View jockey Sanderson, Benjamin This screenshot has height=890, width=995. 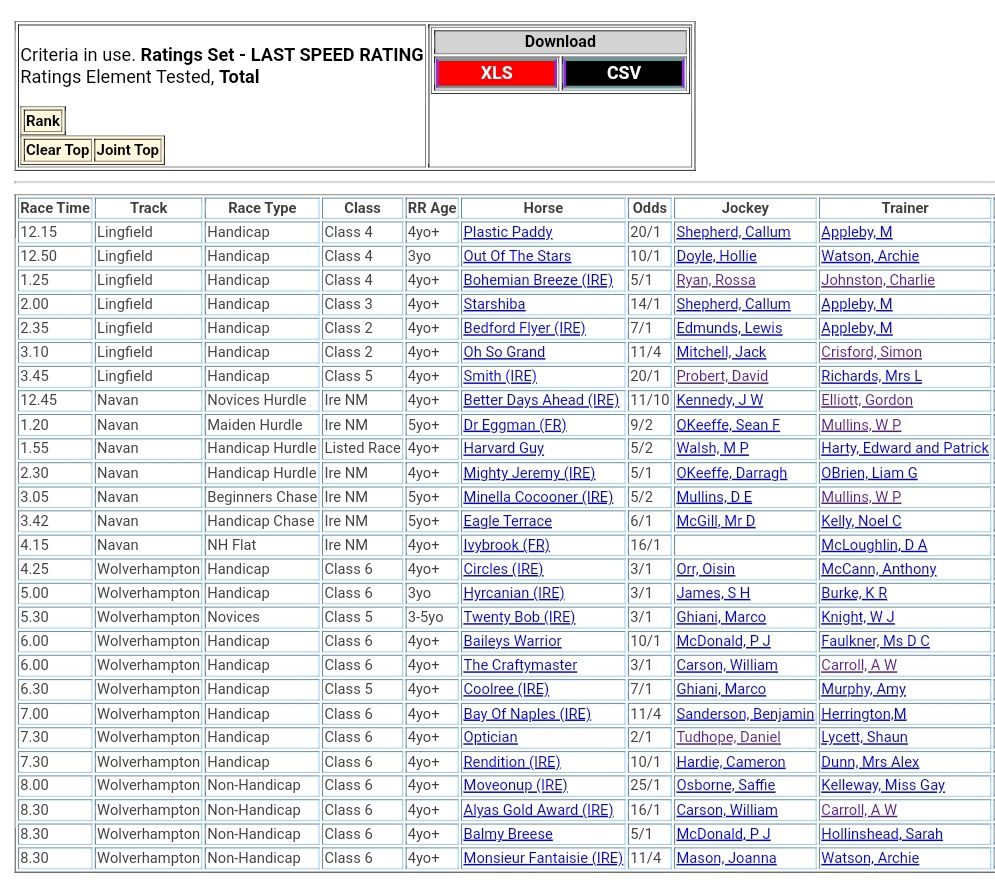tap(744, 714)
